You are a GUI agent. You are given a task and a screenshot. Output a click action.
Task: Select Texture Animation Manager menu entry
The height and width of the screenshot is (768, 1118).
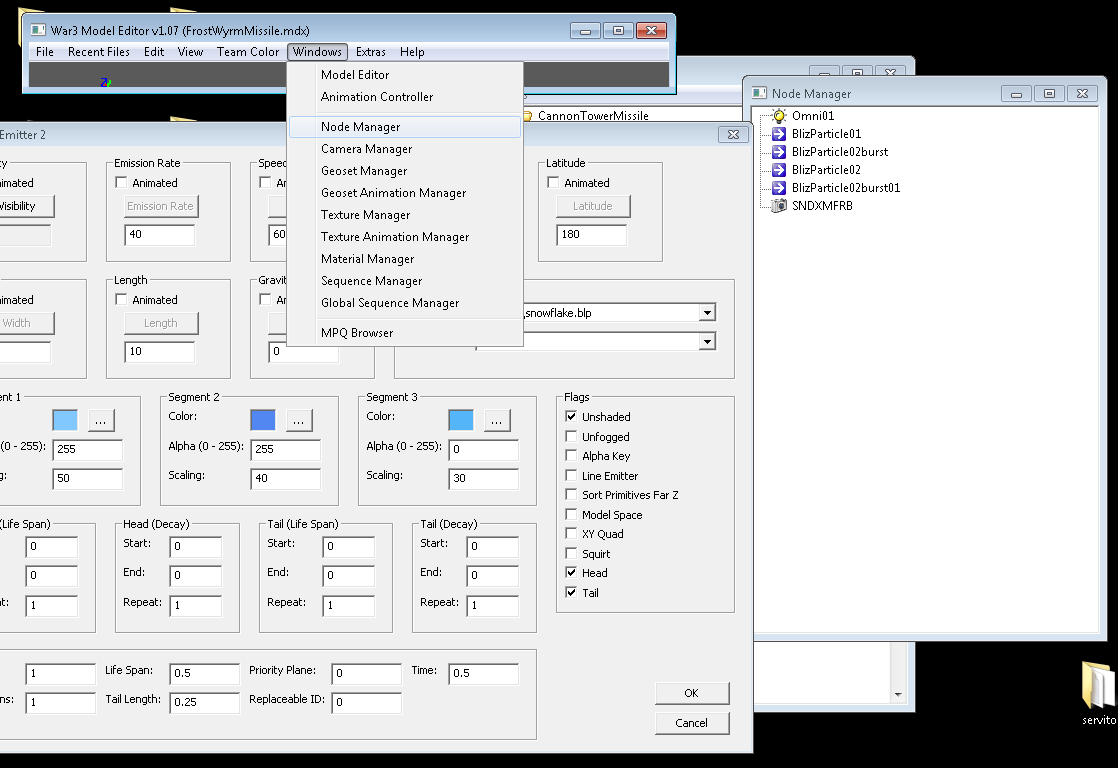tap(405, 237)
